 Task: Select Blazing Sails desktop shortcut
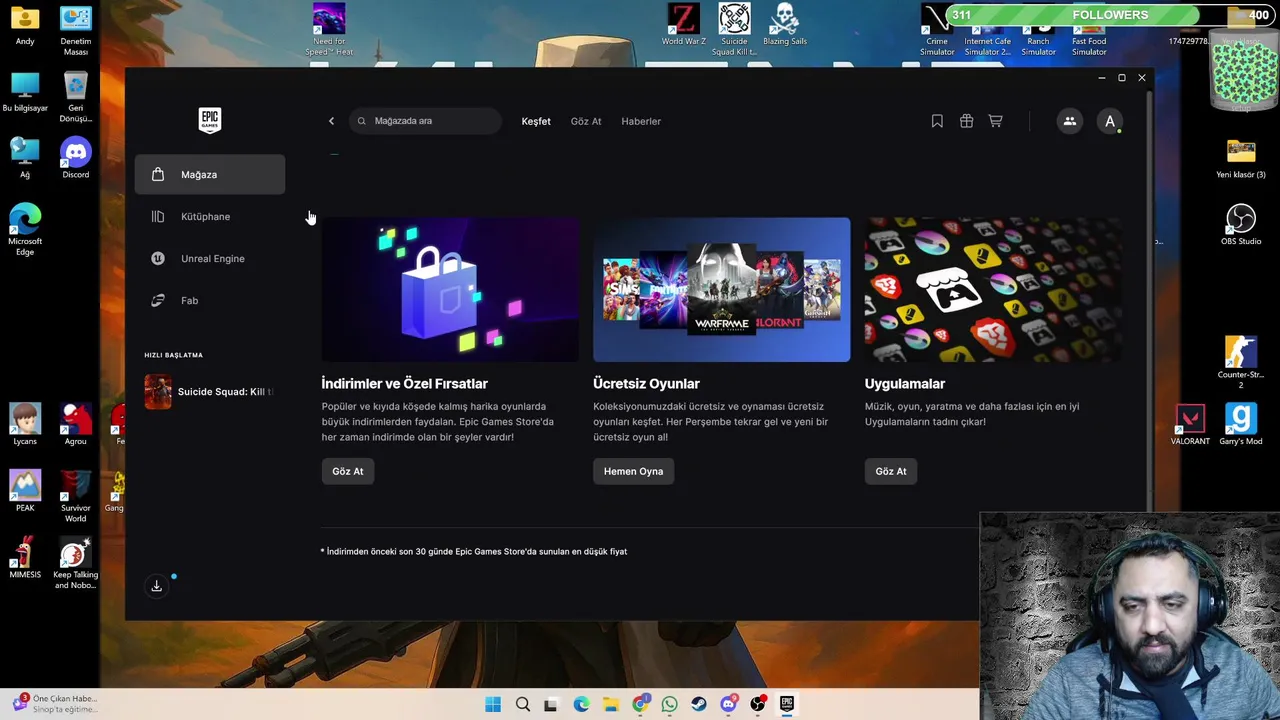point(785,25)
